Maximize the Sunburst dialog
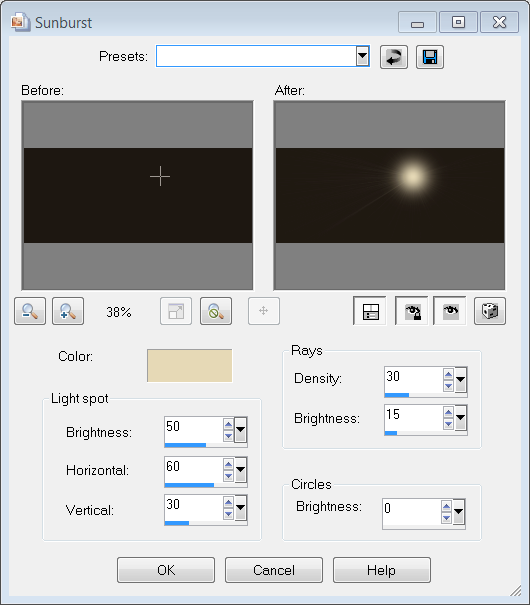530x605 pixels. 458,22
